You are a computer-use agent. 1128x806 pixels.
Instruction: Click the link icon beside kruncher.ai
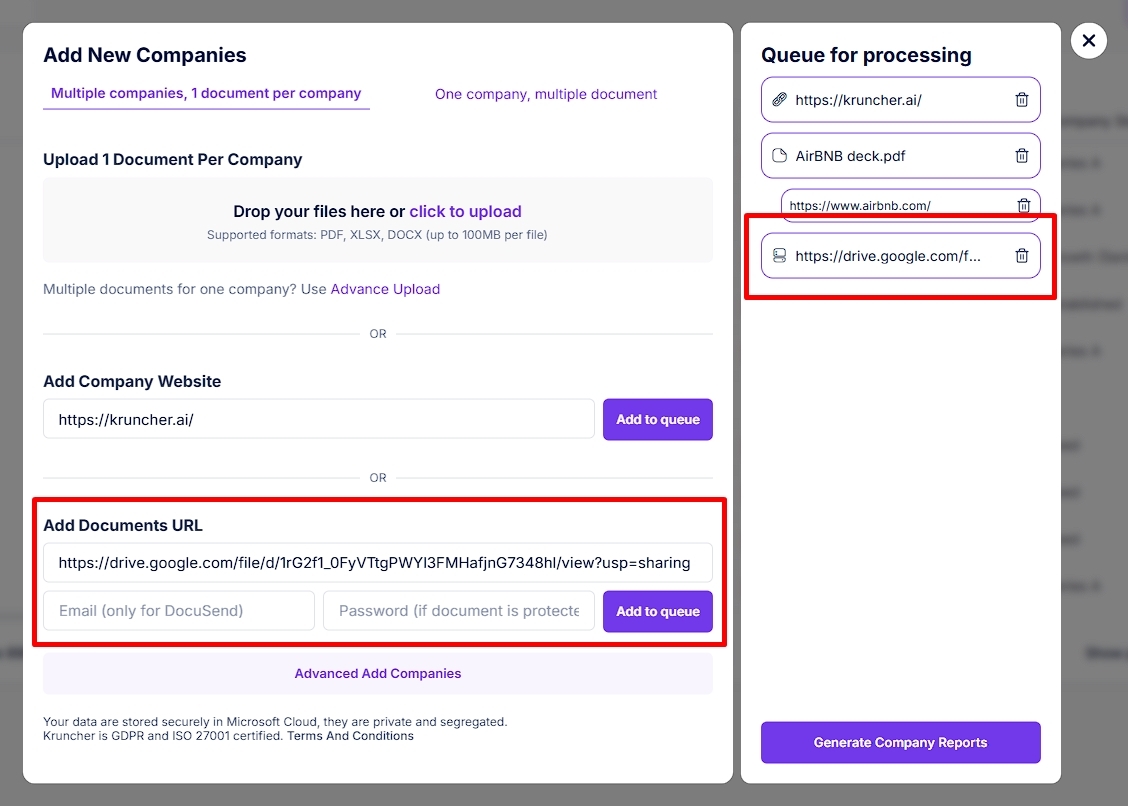pyautogui.click(x=779, y=100)
